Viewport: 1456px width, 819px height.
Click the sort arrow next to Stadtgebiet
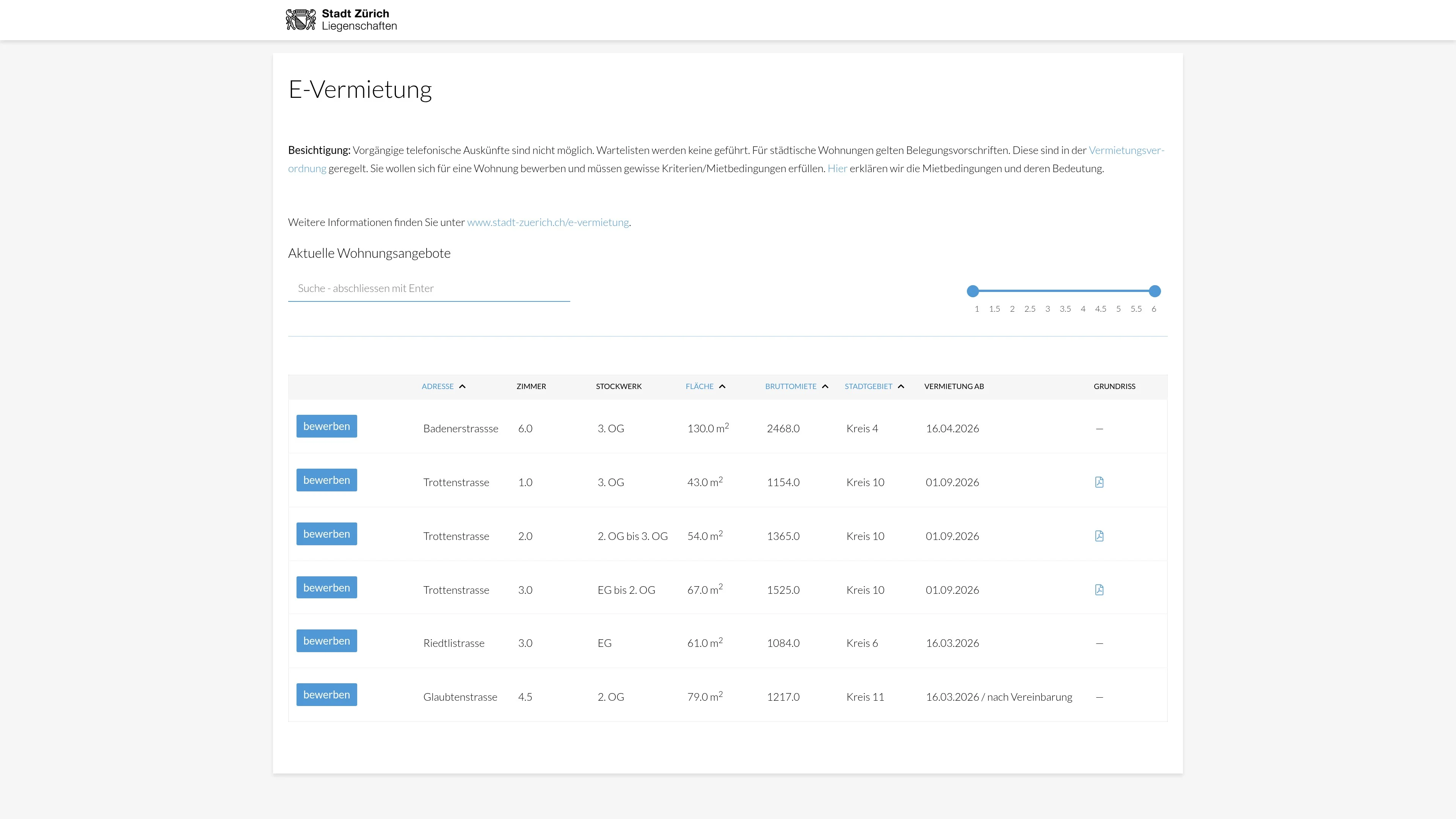pyautogui.click(x=901, y=387)
